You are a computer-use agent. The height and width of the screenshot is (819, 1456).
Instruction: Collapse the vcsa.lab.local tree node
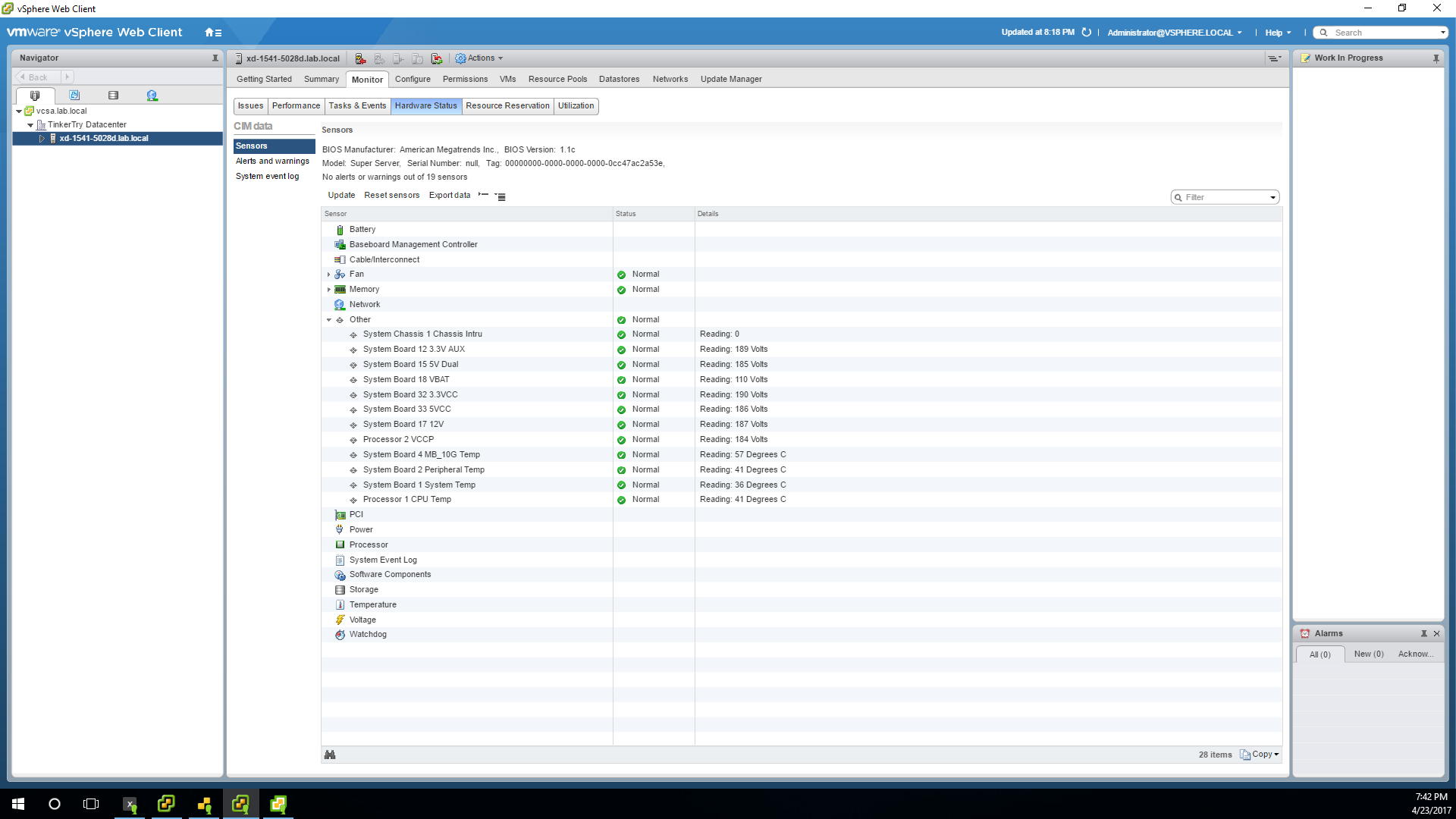pyautogui.click(x=19, y=111)
